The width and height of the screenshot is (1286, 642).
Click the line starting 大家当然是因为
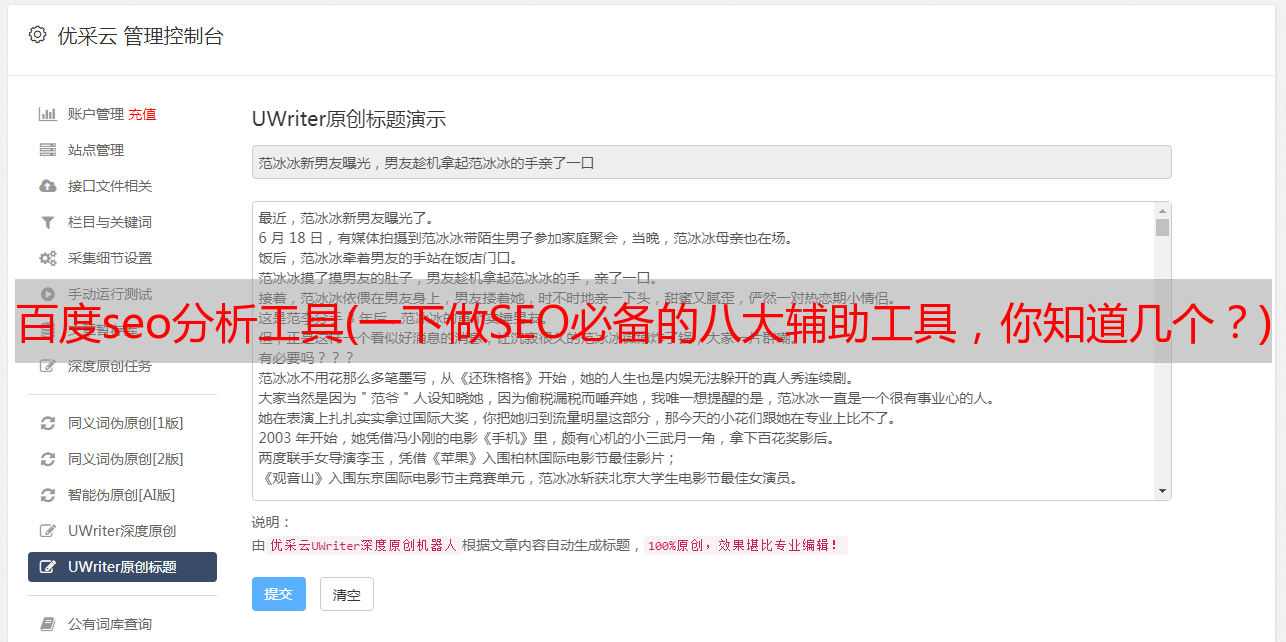(x=626, y=398)
